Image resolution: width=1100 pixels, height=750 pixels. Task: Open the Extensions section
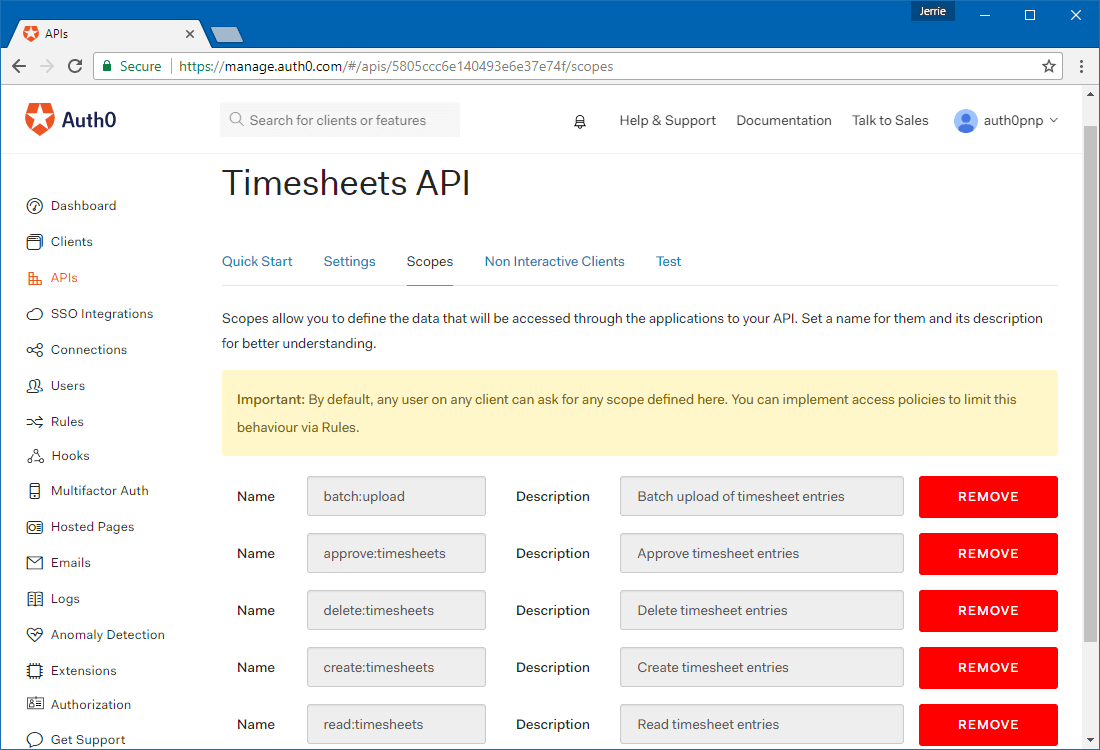coord(82,670)
